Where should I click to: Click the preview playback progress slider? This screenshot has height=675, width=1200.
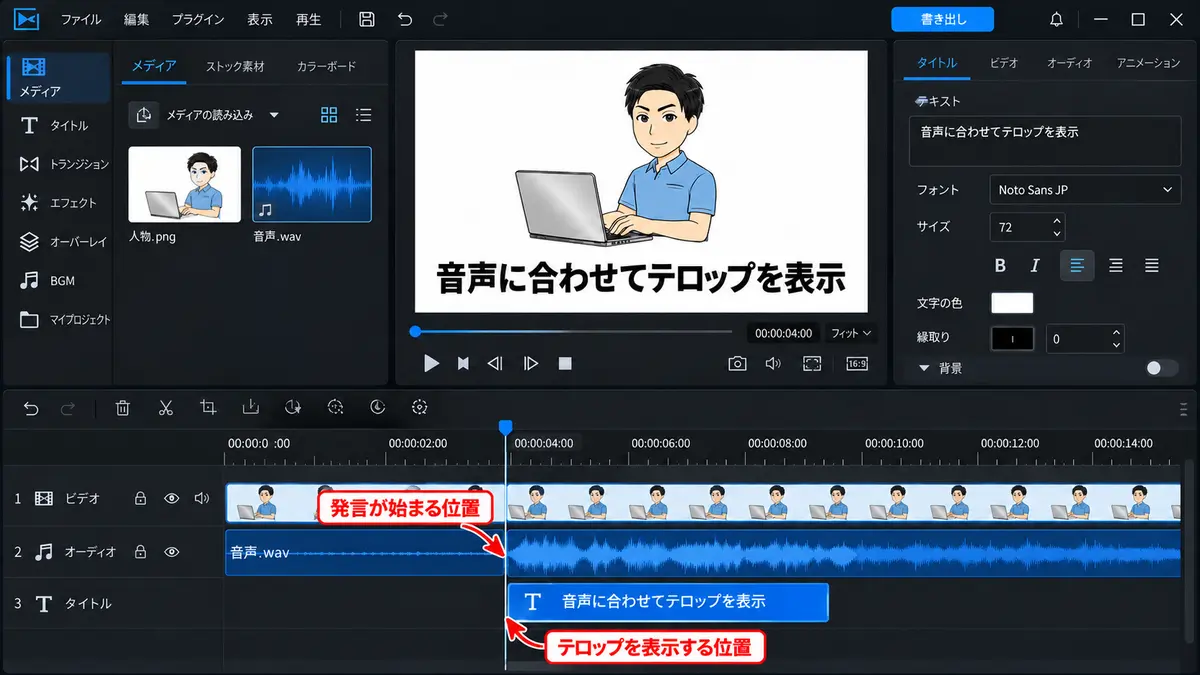(572, 332)
